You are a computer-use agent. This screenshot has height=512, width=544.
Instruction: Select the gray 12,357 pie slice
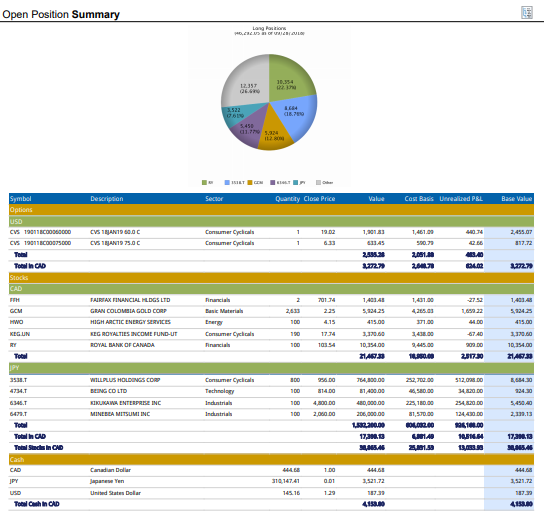pos(248,82)
